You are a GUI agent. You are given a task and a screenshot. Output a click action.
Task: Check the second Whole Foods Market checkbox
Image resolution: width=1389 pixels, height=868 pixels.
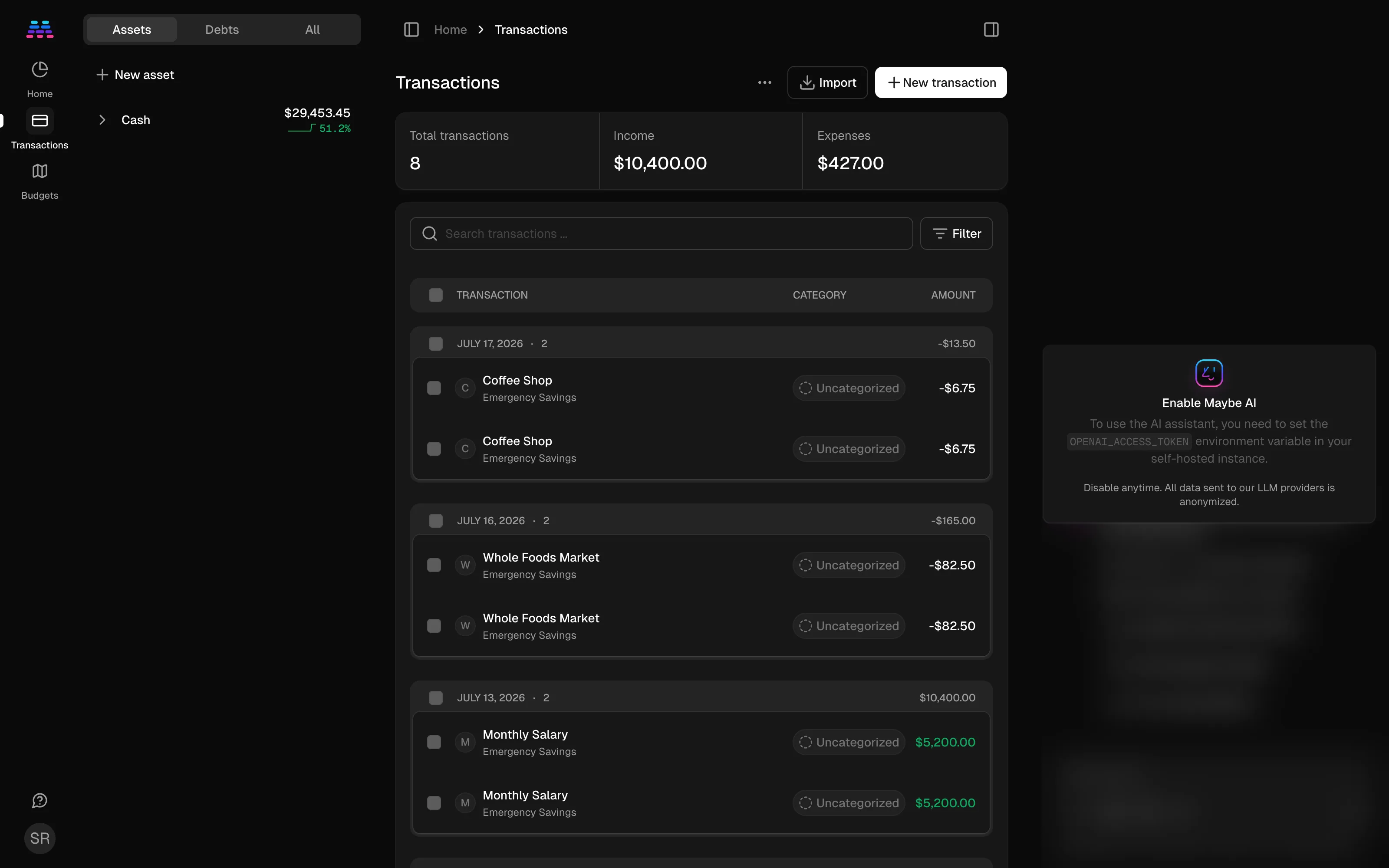[434, 626]
